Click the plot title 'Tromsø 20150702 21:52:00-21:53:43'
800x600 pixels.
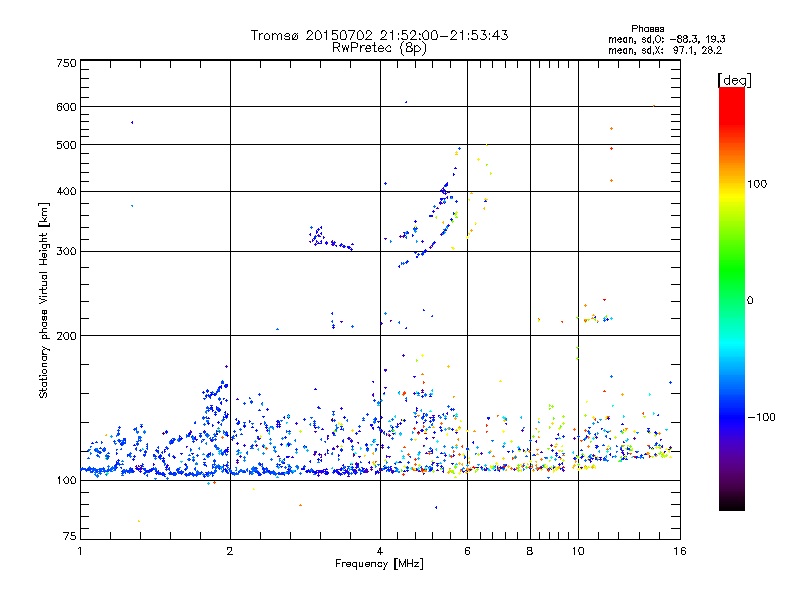(x=379, y=35)
